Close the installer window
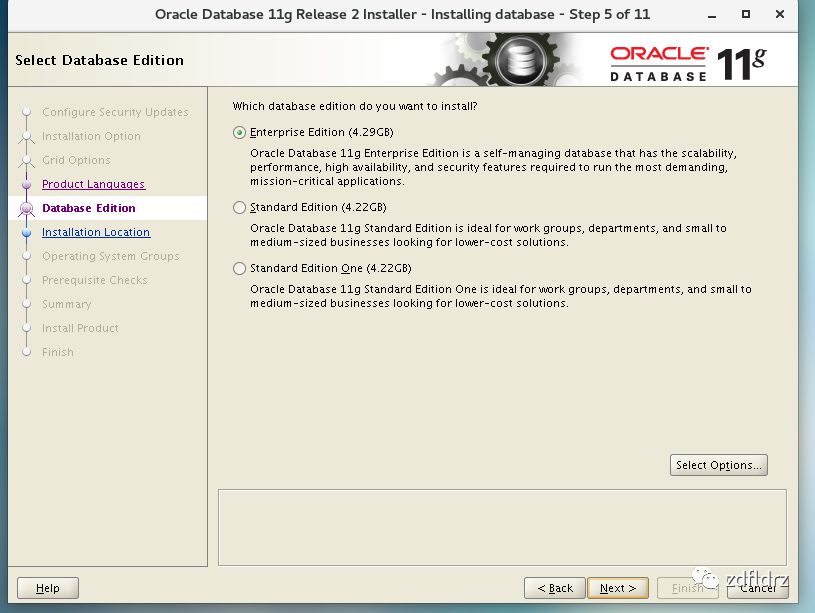This screenshot has height=613, width=815. click(780, 15)
